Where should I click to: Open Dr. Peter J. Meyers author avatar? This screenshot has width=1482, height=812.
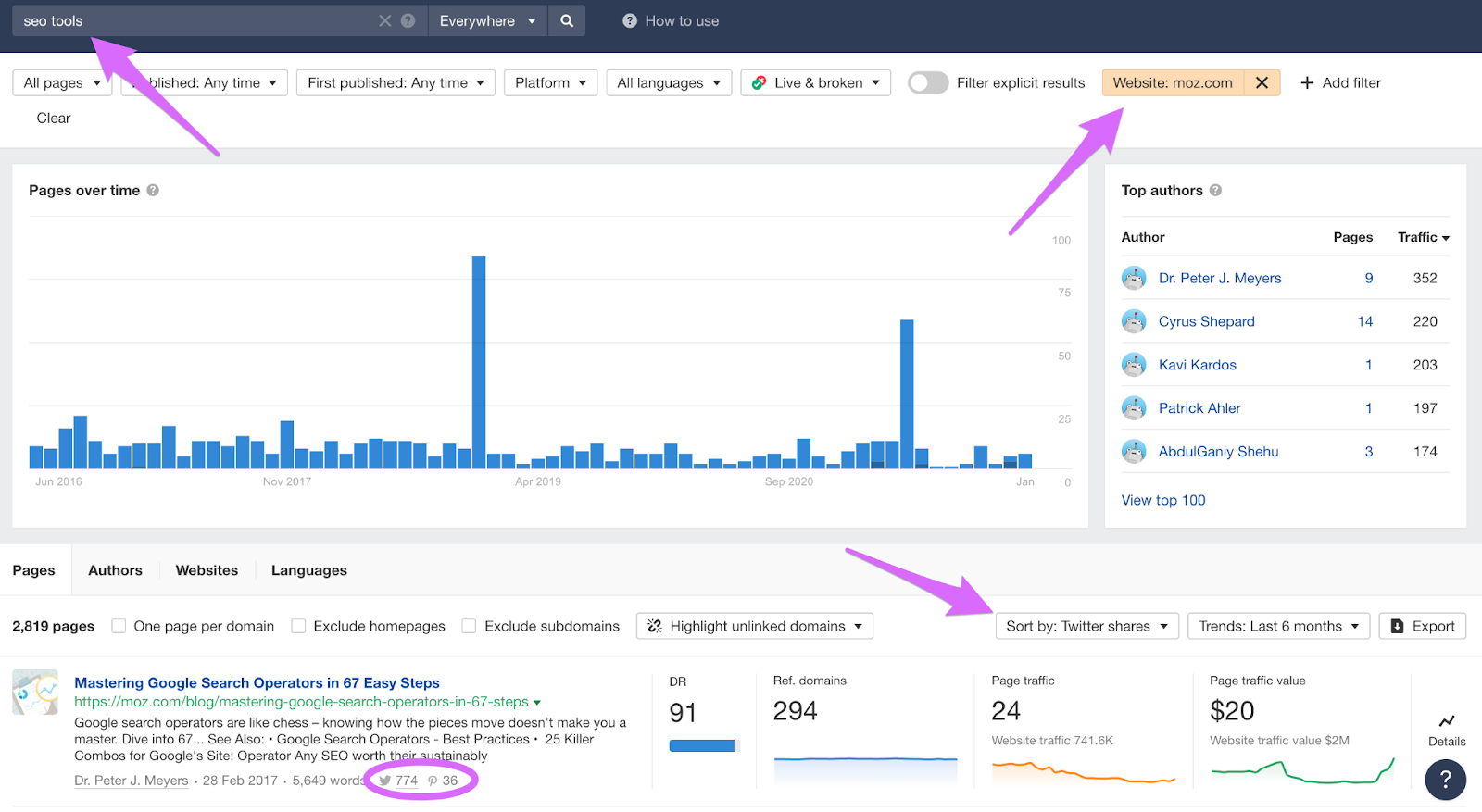[1134, 278]
